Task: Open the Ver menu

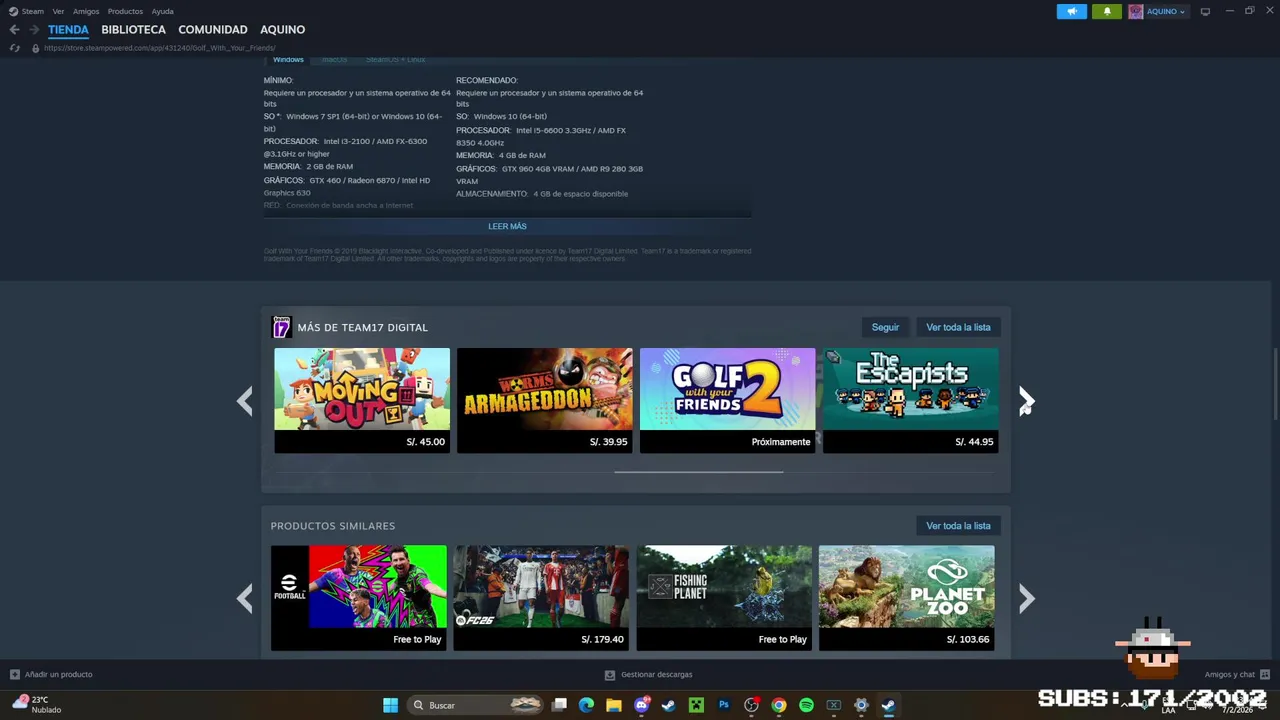Action: point(58,11)
